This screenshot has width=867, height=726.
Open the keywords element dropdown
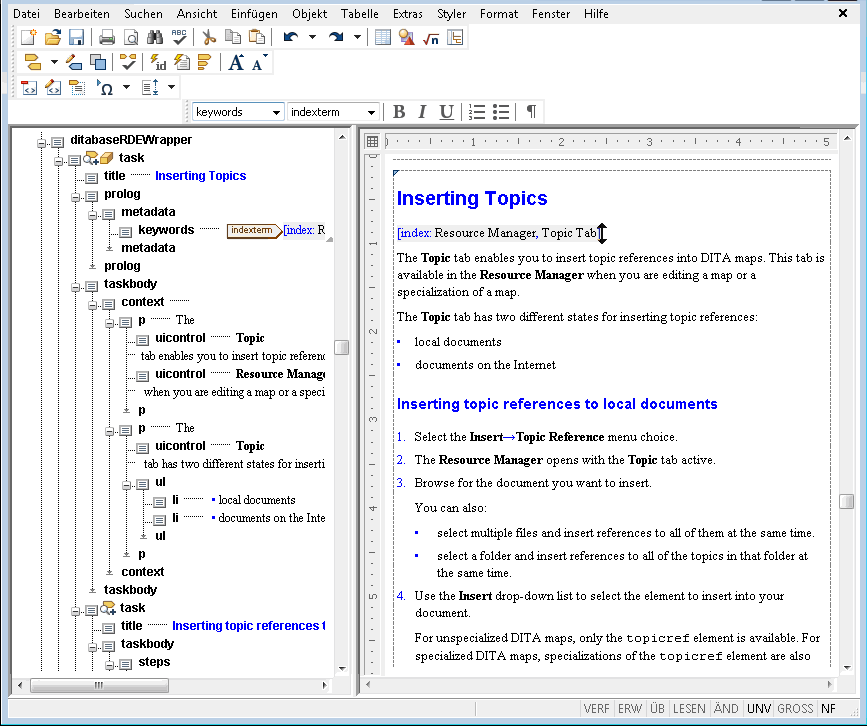click(x=276, y=112)
